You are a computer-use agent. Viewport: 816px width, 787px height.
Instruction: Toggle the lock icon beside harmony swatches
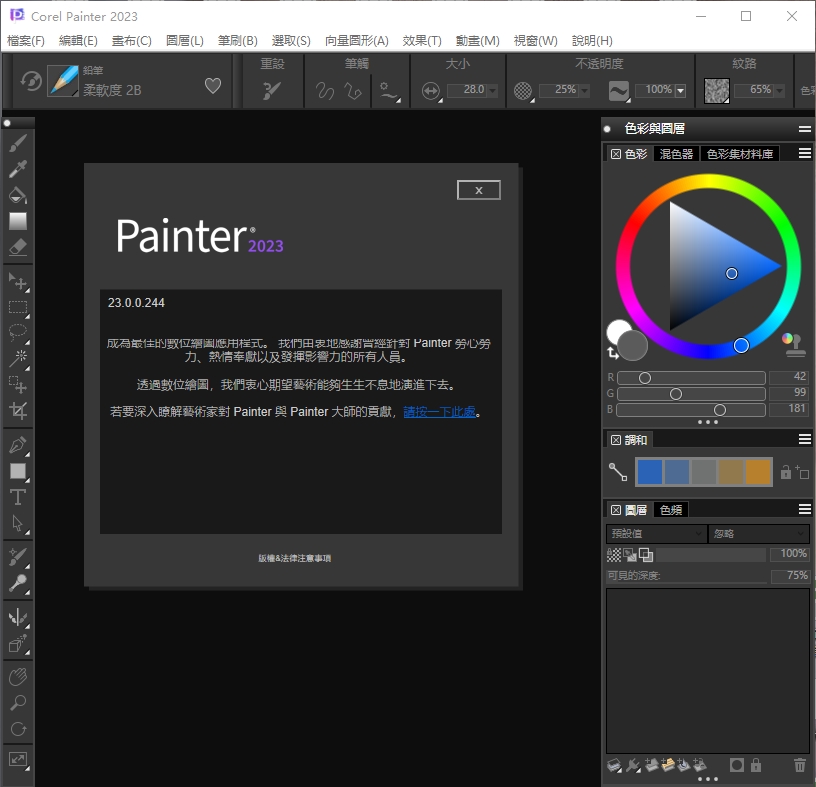(x=789, y=472)
